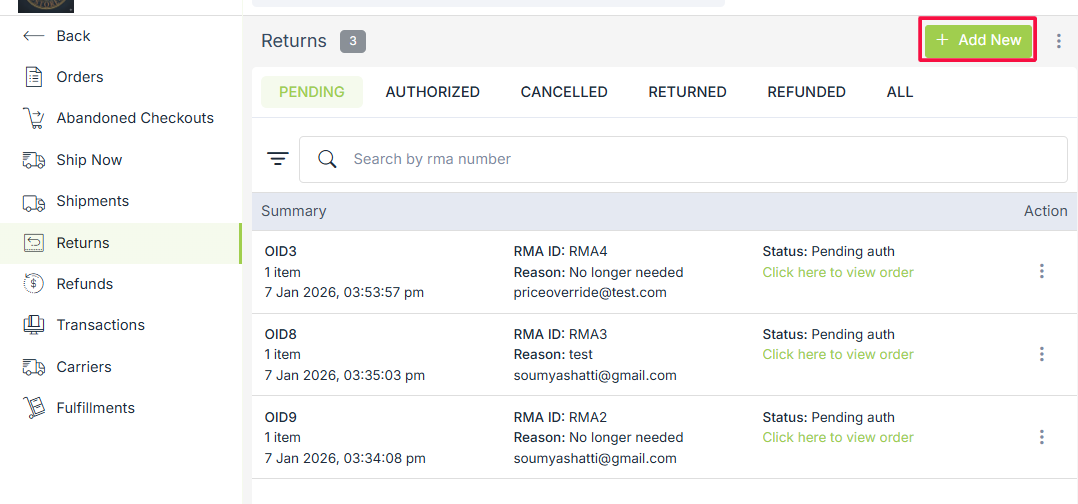This screenshot has height=504, width=1078.
Task: Open Abandoned Checkouts cart icon
Action: (34, 118)
